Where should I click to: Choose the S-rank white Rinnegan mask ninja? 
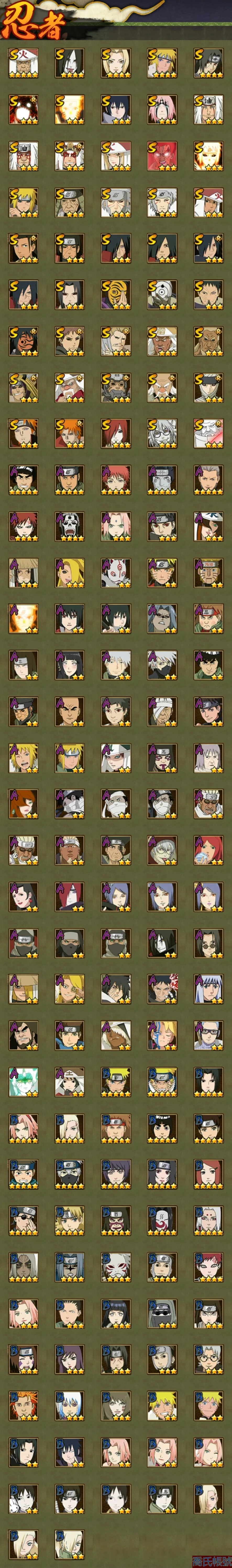162,294
